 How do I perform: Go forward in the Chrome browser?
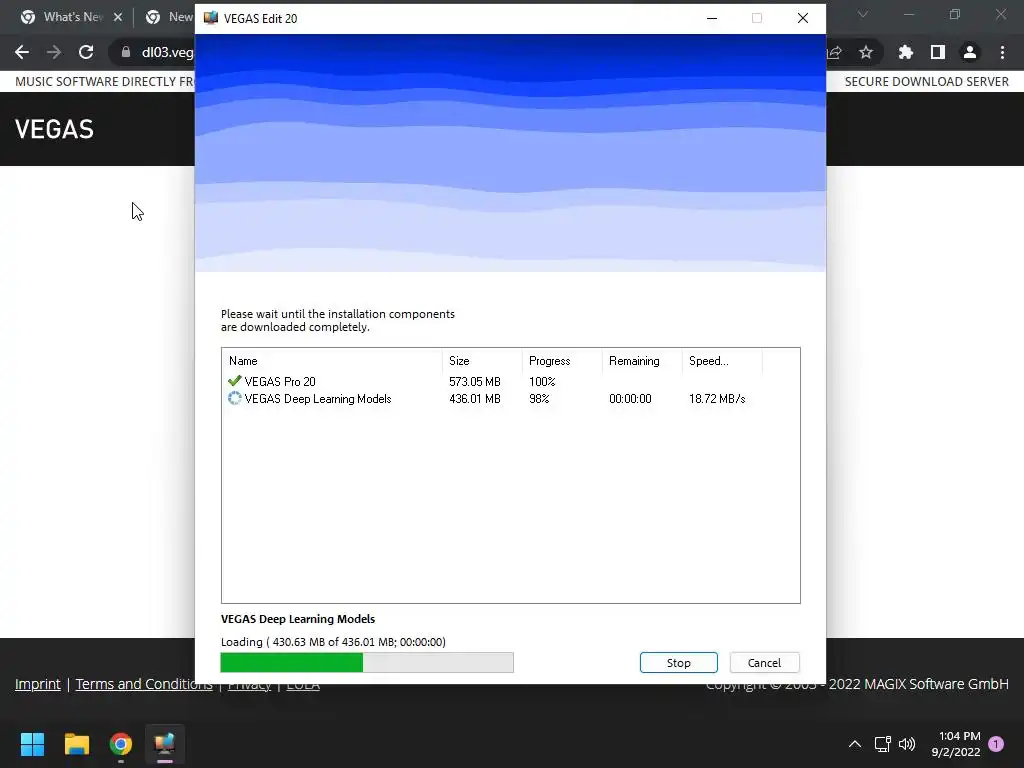(x=54, y=52)
